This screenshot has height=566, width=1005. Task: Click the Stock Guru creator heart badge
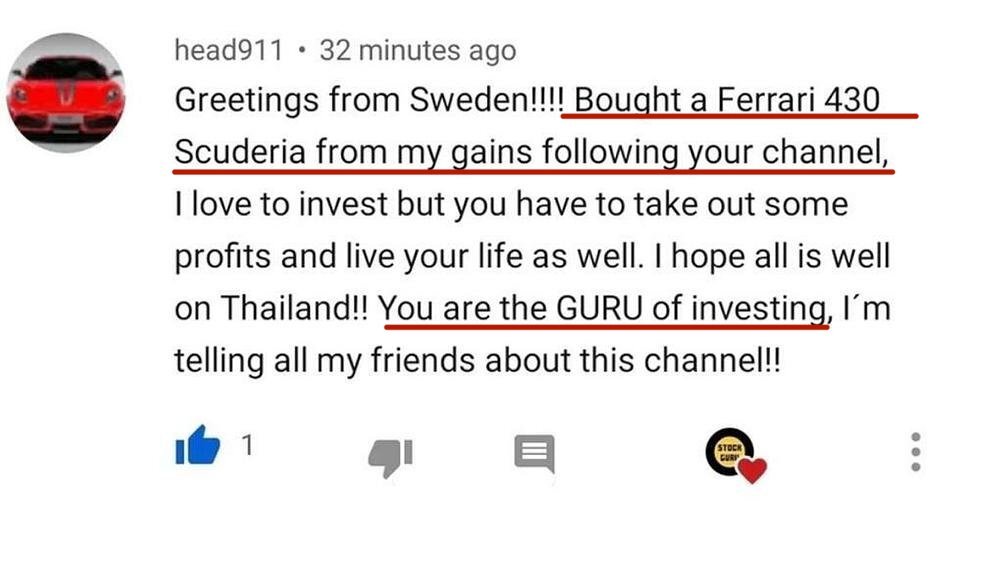pos(734,456)
